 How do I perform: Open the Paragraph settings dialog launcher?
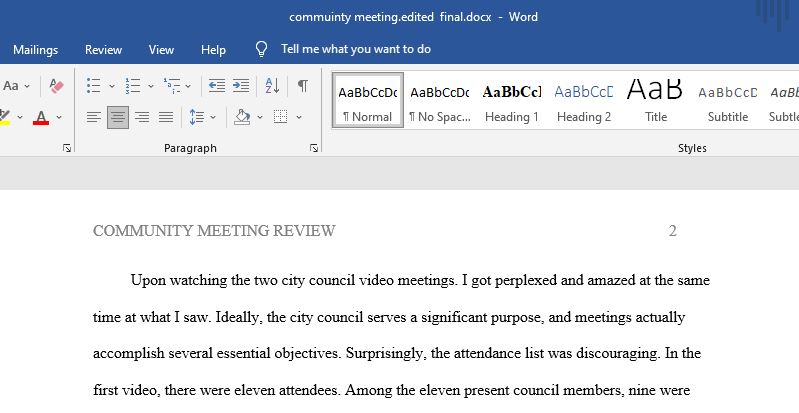tap(314, 148)
